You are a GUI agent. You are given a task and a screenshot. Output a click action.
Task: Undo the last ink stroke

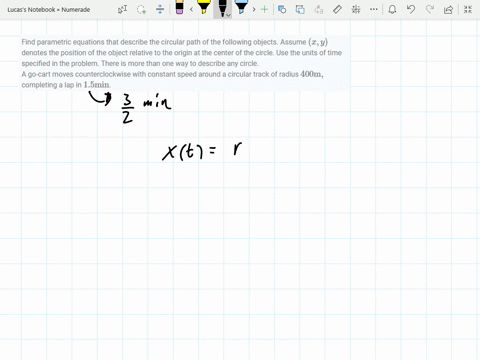coord(411,9)
